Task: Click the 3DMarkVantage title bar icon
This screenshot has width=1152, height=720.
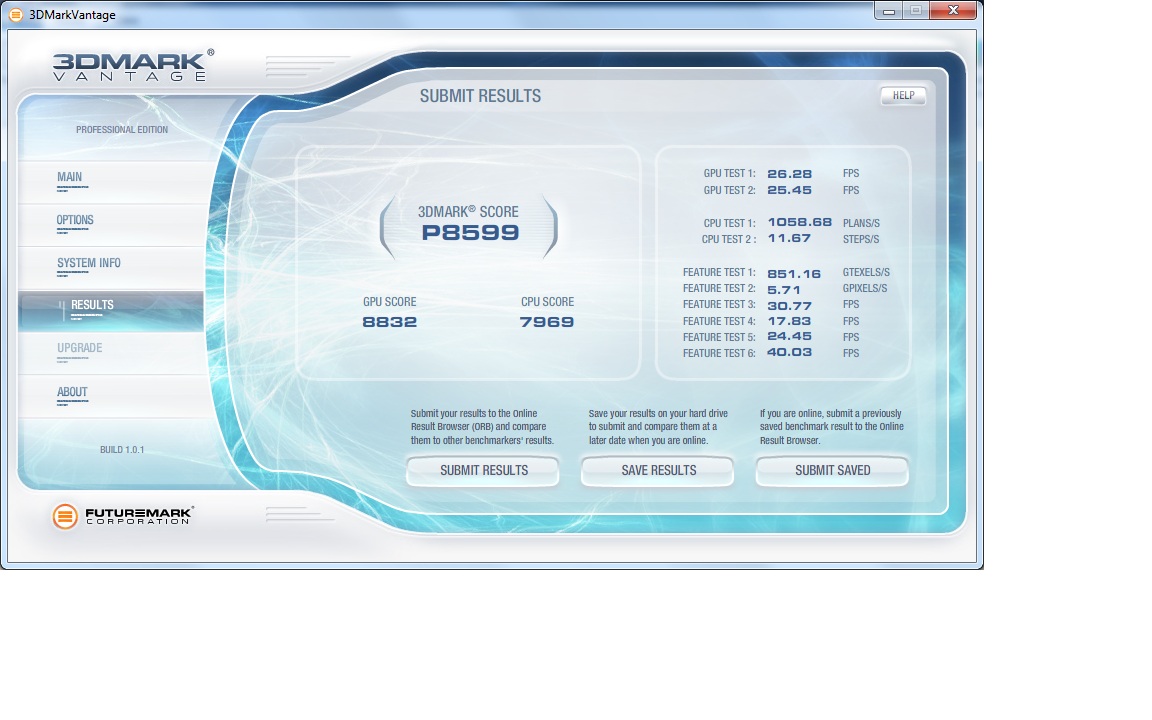Action: pyautogui.click(x=15, y=15)
